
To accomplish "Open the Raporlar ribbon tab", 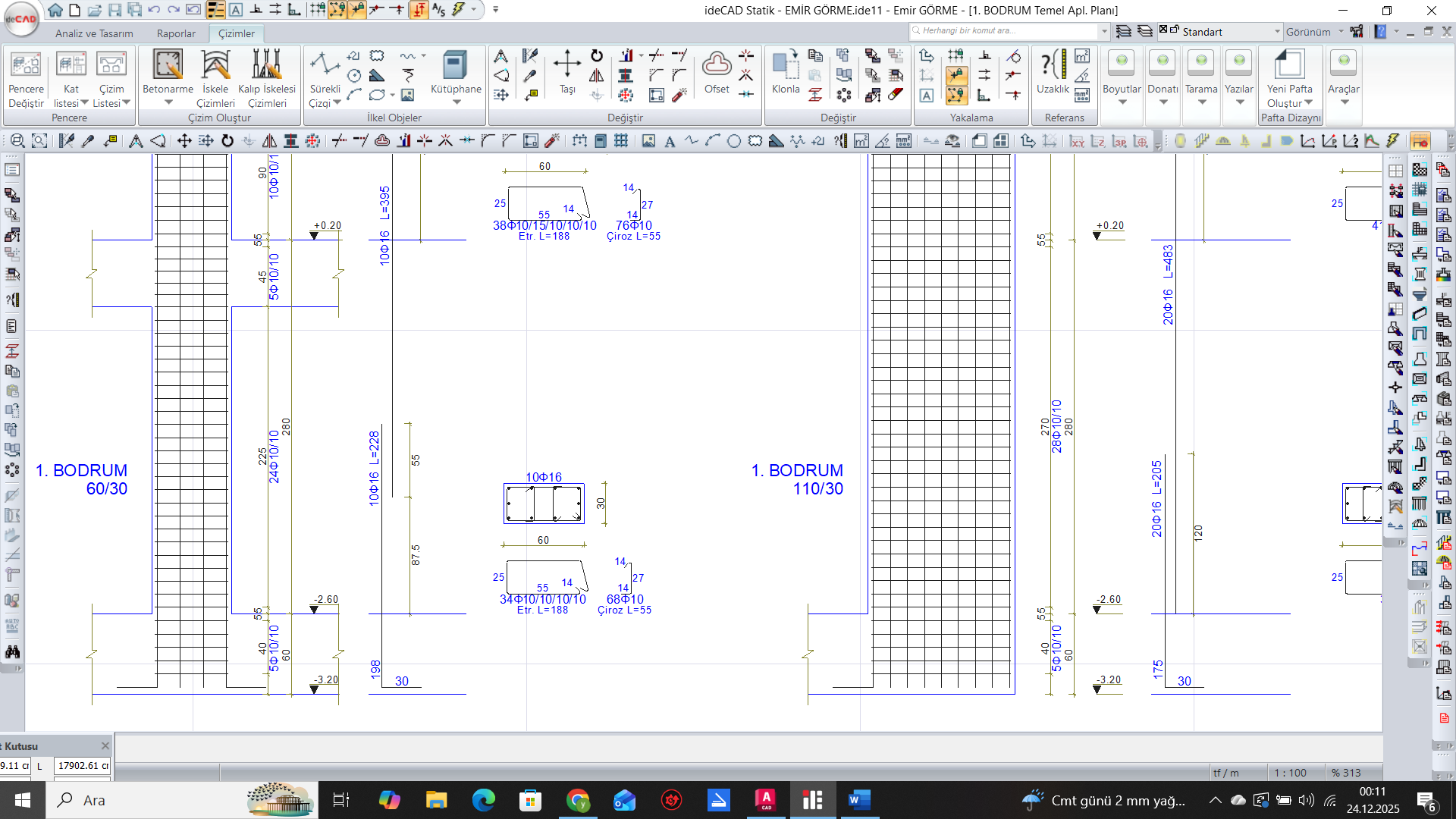I will coord(176,33).
